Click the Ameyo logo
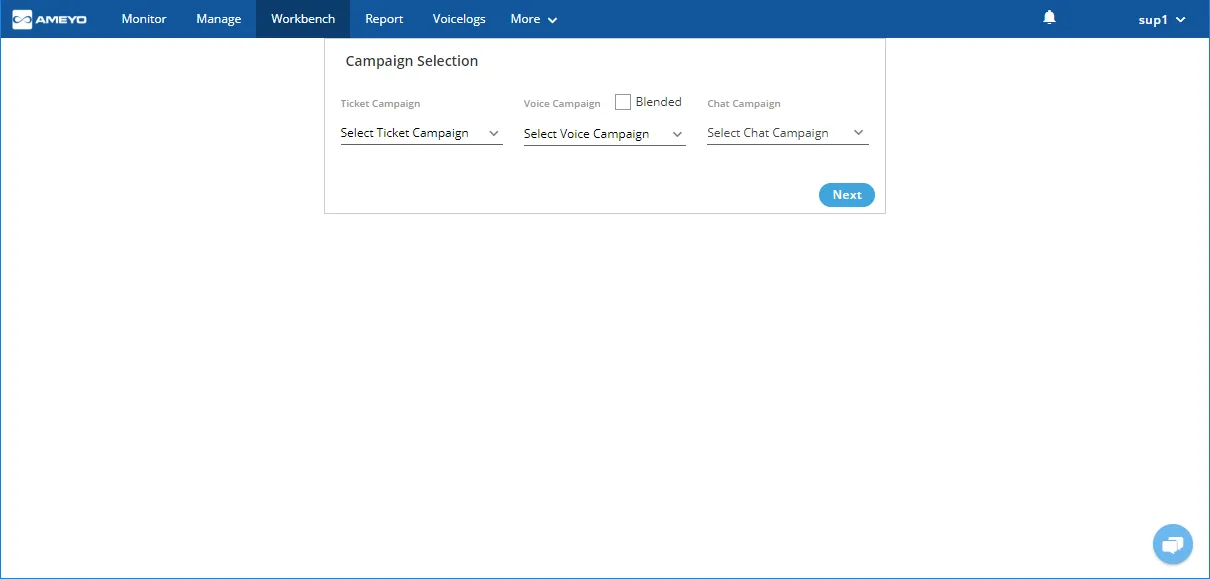The width and height of the screenshot is (1210, 579). (50, 19)
